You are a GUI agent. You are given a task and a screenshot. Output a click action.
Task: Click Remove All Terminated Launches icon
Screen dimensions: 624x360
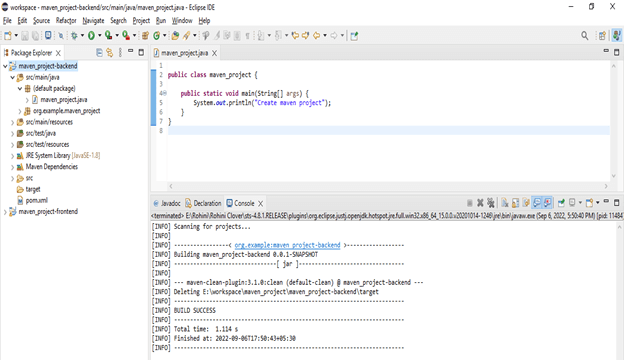pos(491,203)
